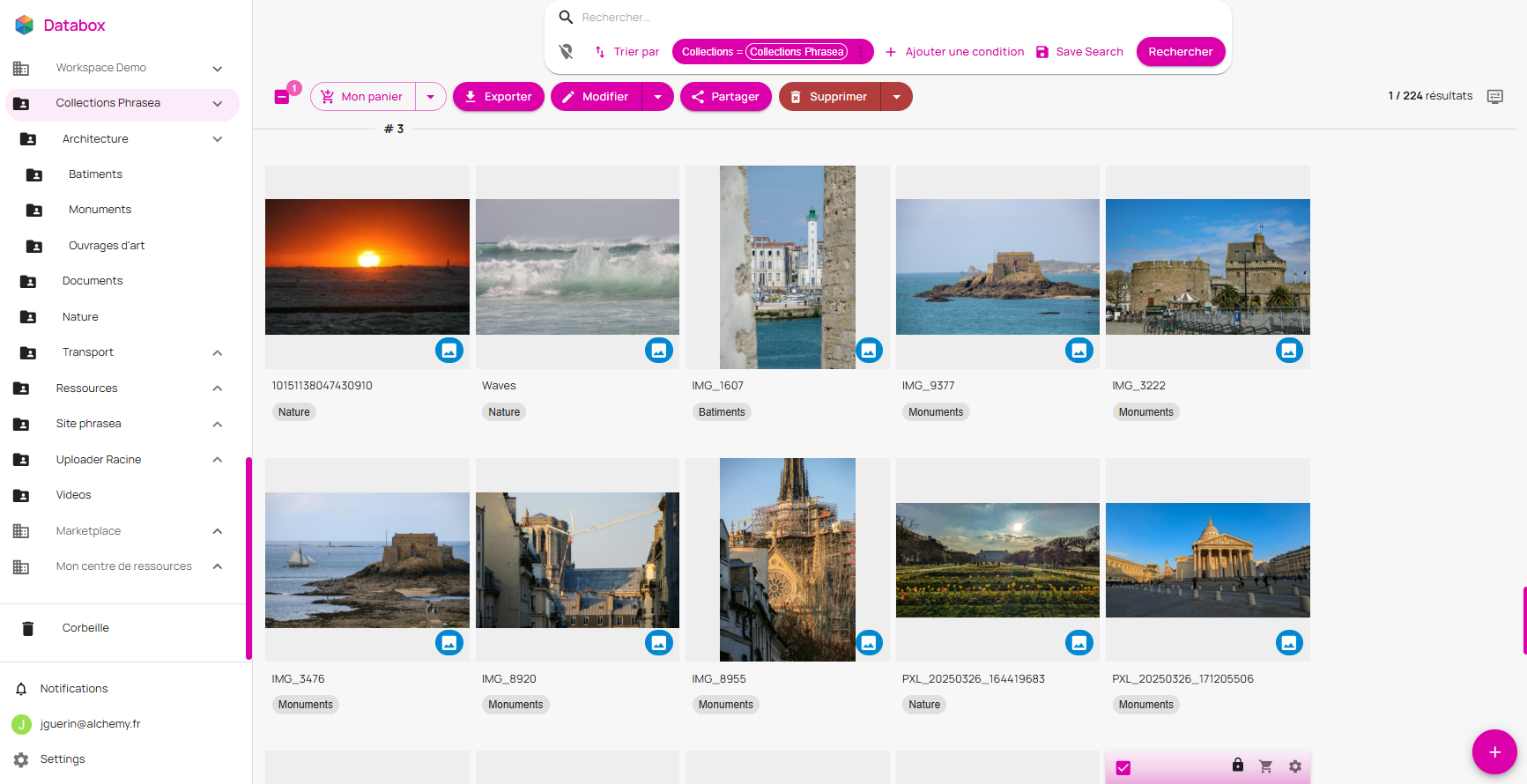Image resolution: width=1527 pixels, height=784 pixels.
Task: Open the Supprimer dropdown arrow
Action: coord(896,97)
